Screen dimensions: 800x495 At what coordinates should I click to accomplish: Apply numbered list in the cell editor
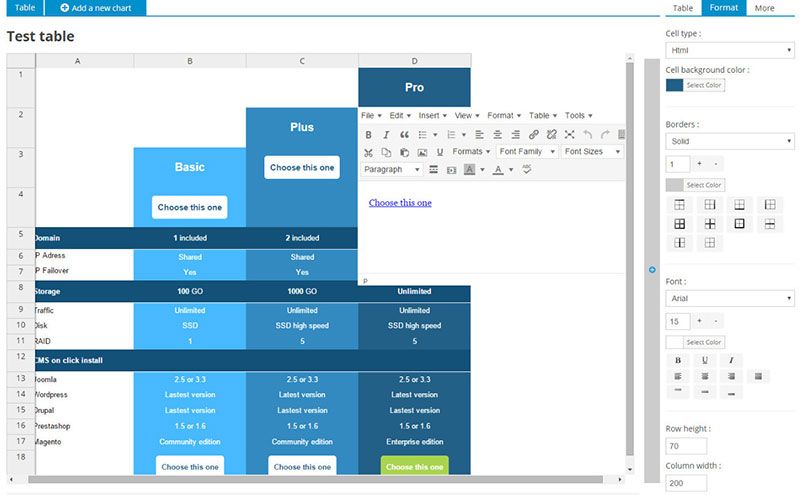pyautogui.click(x=451, y=135)
